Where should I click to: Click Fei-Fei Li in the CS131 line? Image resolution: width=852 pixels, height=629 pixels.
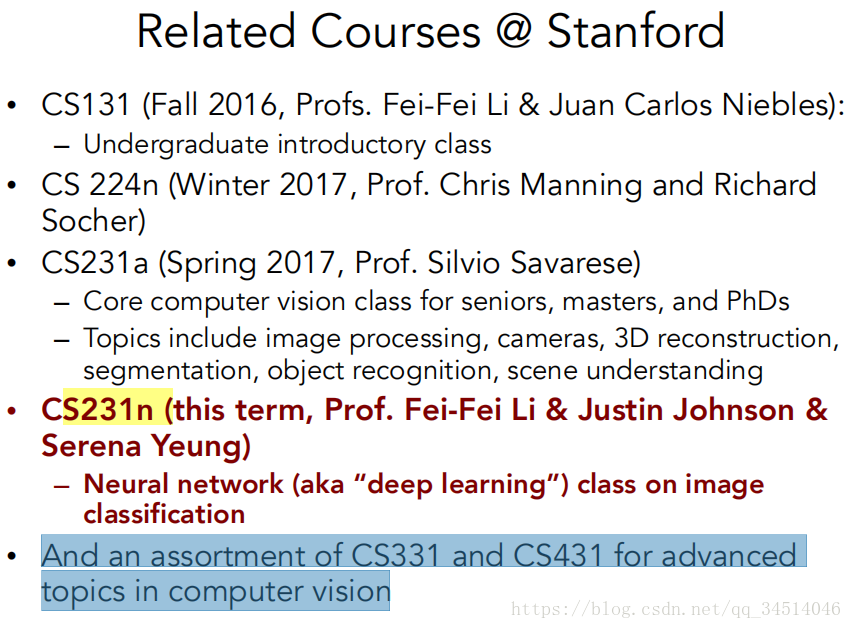click(x=446, y=104)
